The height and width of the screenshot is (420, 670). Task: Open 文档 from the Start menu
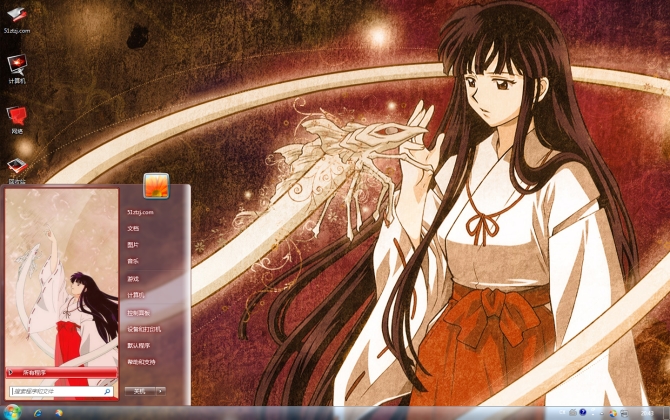click(133, 229)
